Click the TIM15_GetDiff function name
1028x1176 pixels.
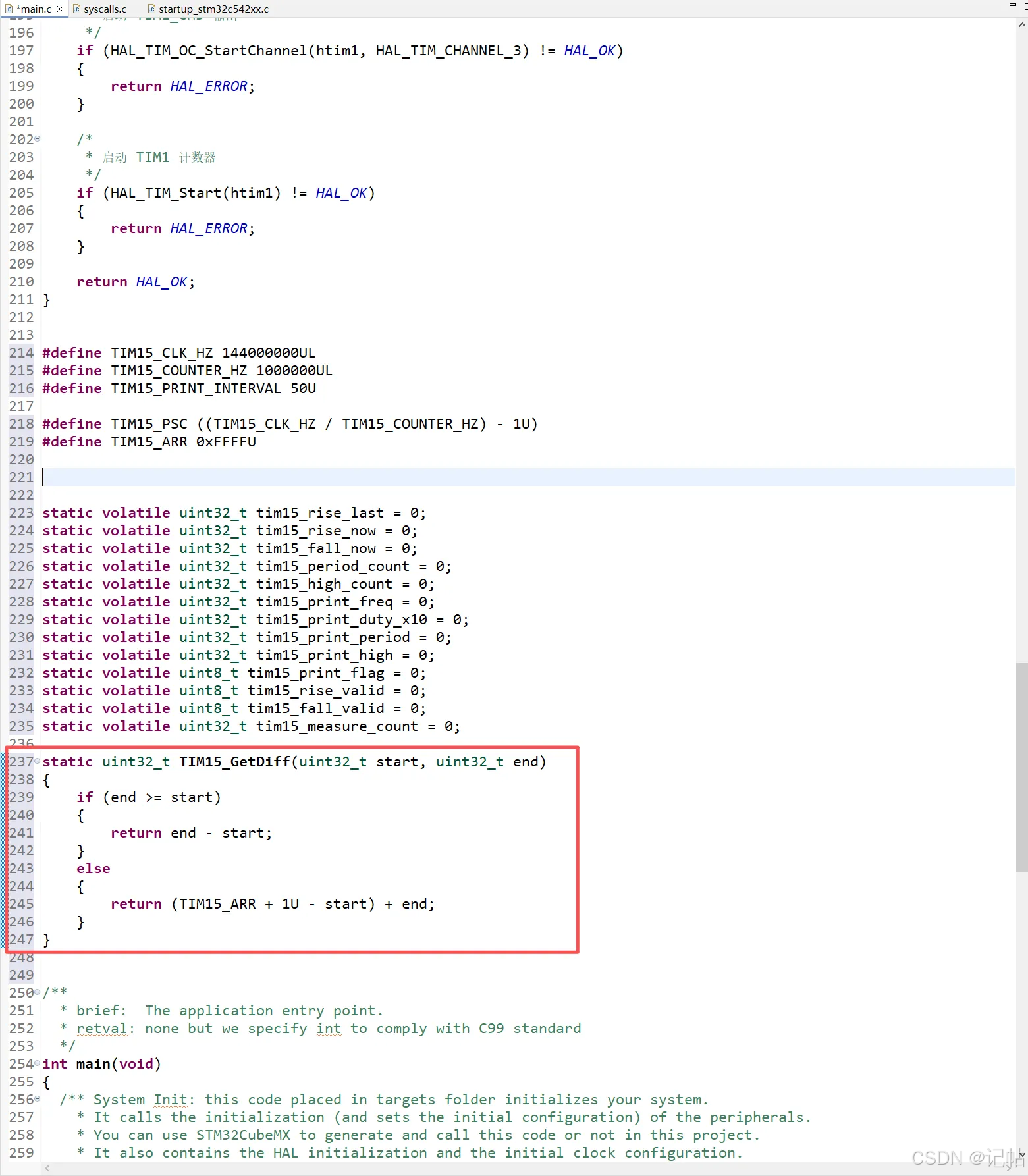pyautogui.click(x=234, y=762)
